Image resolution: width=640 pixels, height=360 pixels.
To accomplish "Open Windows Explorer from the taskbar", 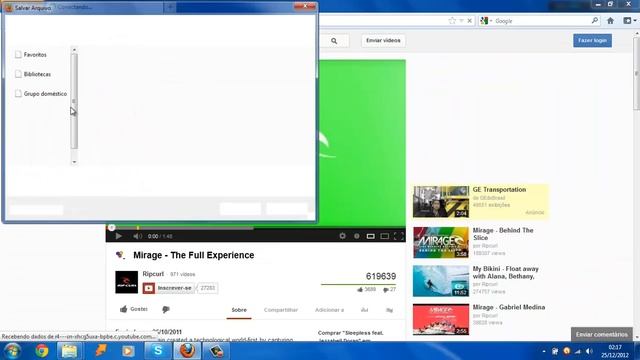I will [69, 351].
